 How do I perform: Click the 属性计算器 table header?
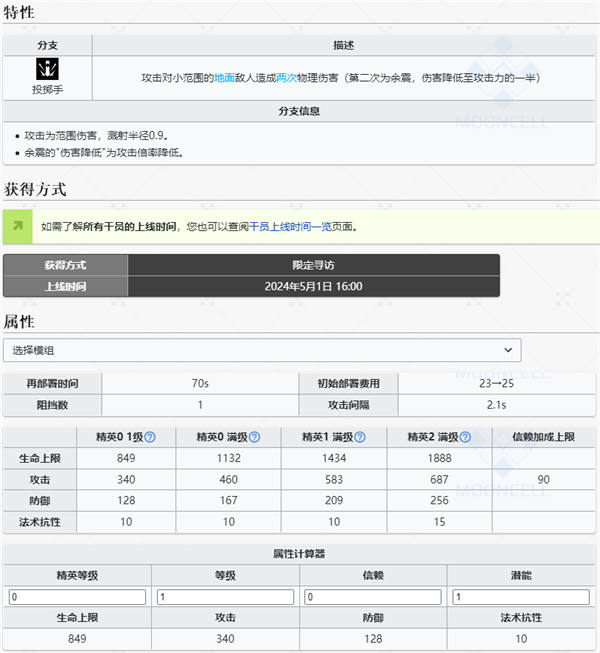[299, 554]
